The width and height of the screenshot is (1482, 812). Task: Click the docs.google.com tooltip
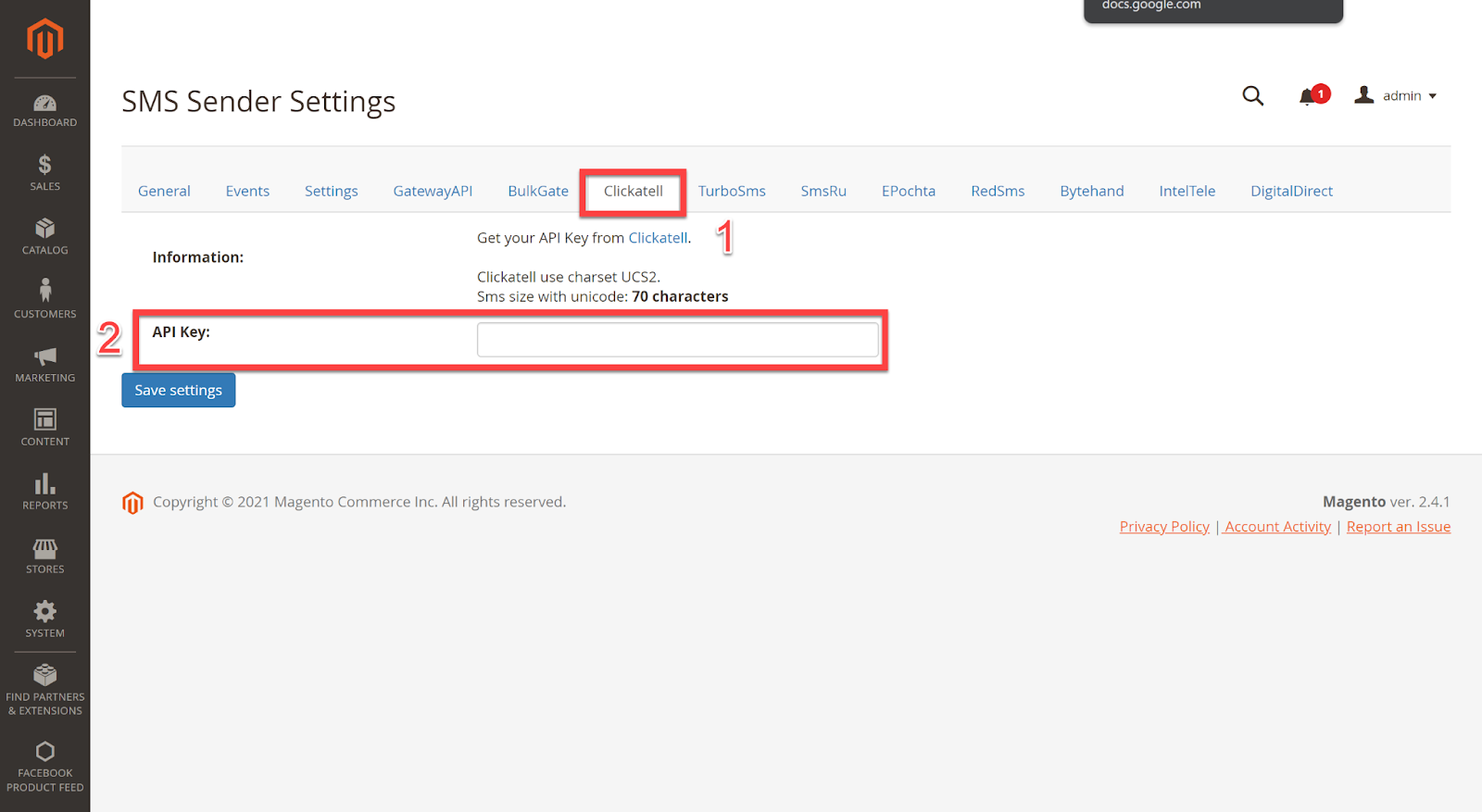[x=1212, y=9]
